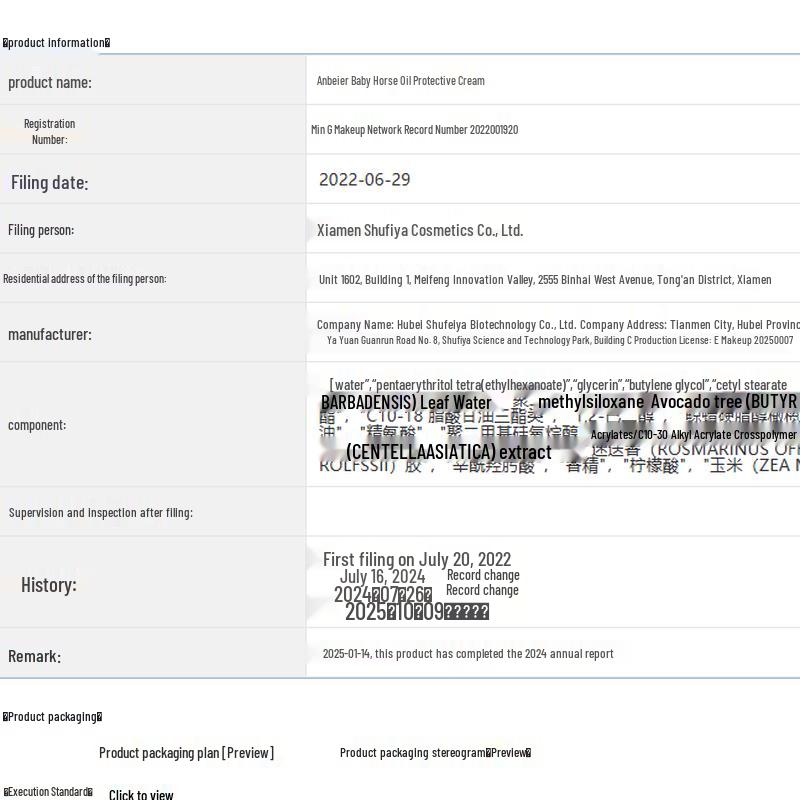
Task: Select the remark about the 2024 annual report
Action: pos(468,654)
